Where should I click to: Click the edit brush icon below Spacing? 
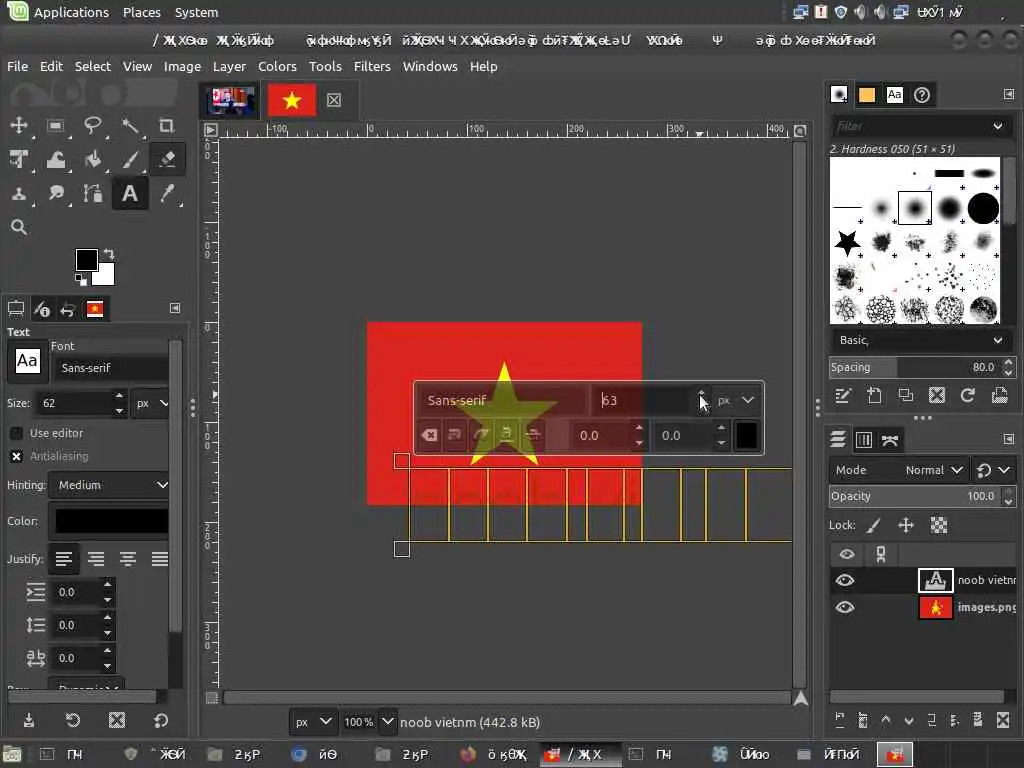point(842,395)
